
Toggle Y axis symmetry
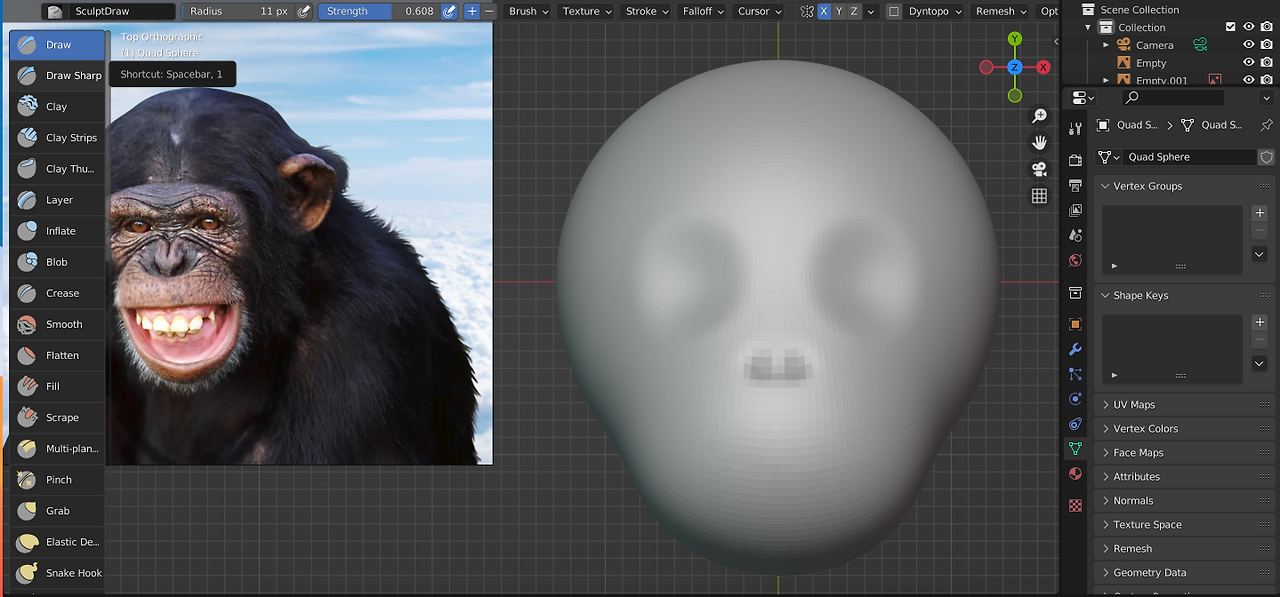click(839, 11)
